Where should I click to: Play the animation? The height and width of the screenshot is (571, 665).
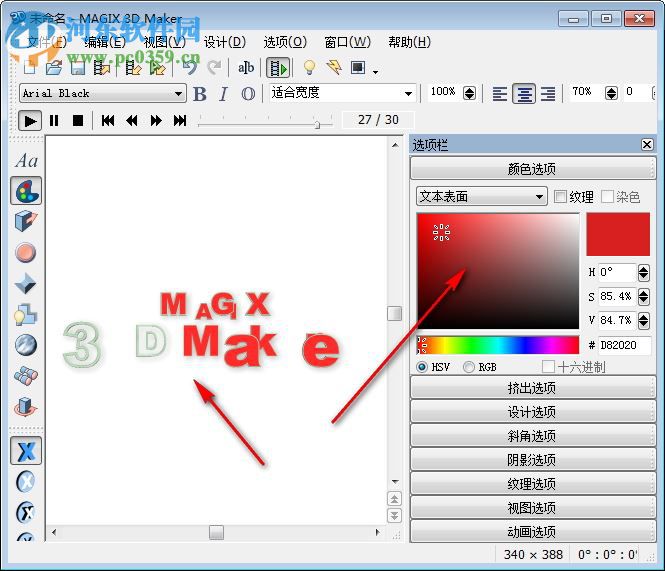(30, 121)
